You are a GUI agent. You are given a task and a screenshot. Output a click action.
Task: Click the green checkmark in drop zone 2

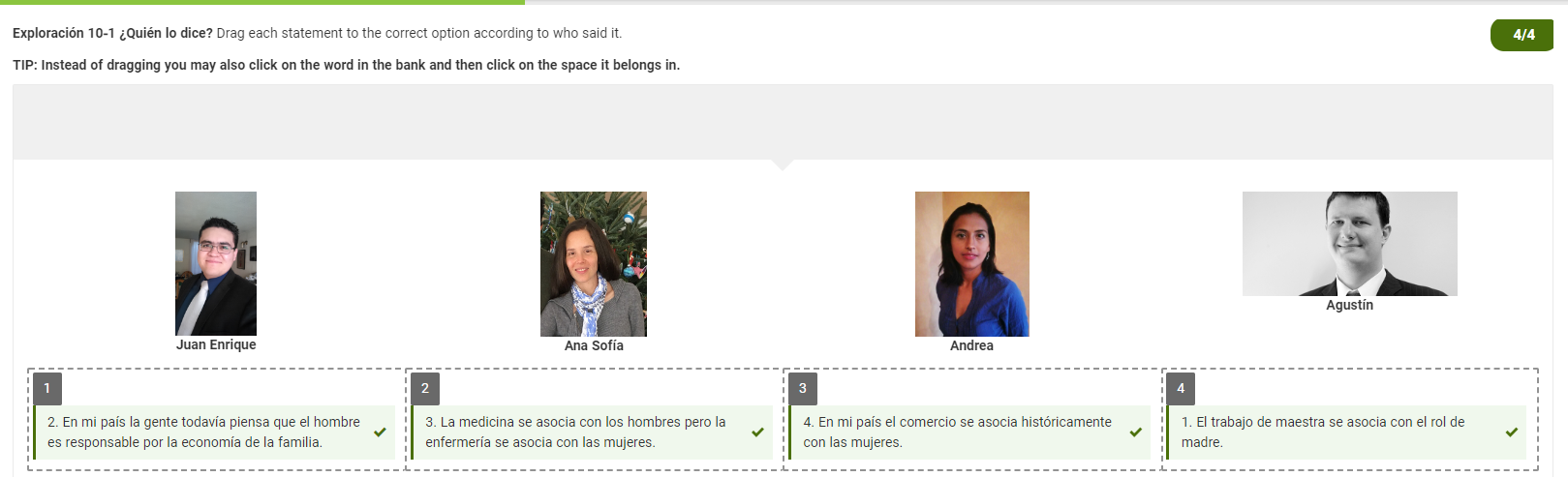coord(757,432)
